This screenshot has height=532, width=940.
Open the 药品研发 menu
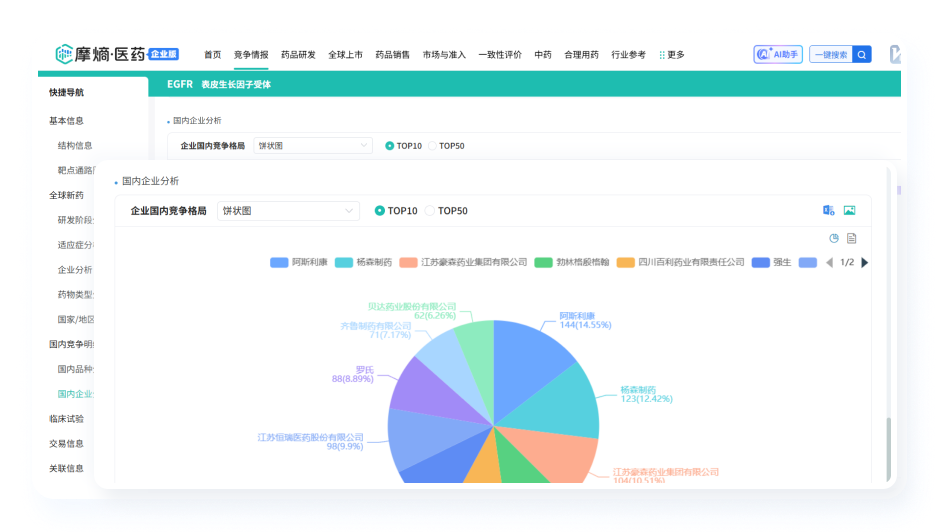[298, 55]
